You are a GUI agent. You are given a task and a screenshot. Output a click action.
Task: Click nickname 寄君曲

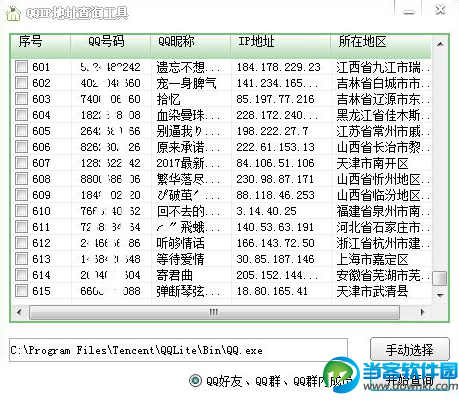pyautogui.click(x=174, y=275)
